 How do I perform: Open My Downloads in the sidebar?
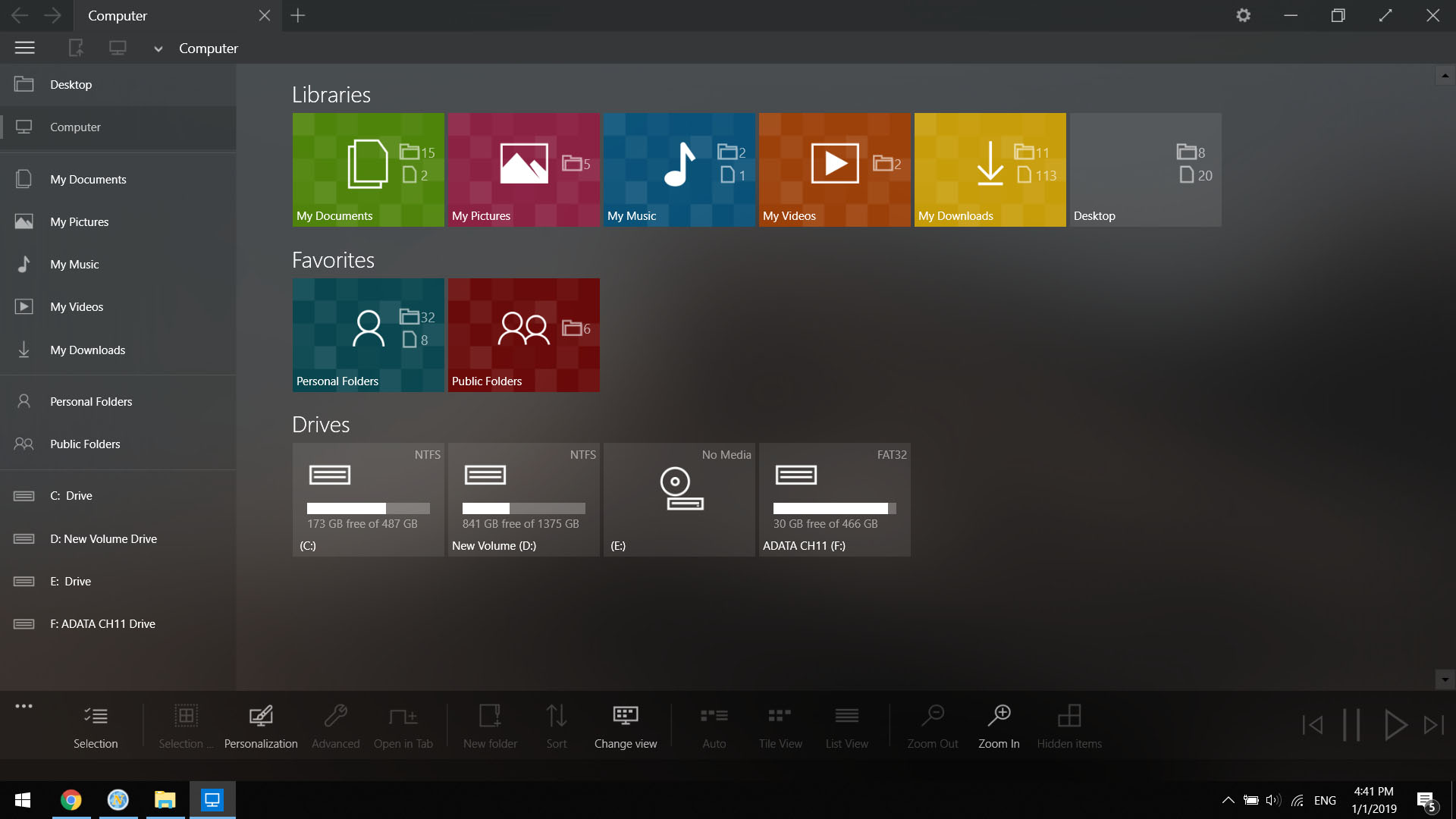pyautogui.click(x=87, y=350)
